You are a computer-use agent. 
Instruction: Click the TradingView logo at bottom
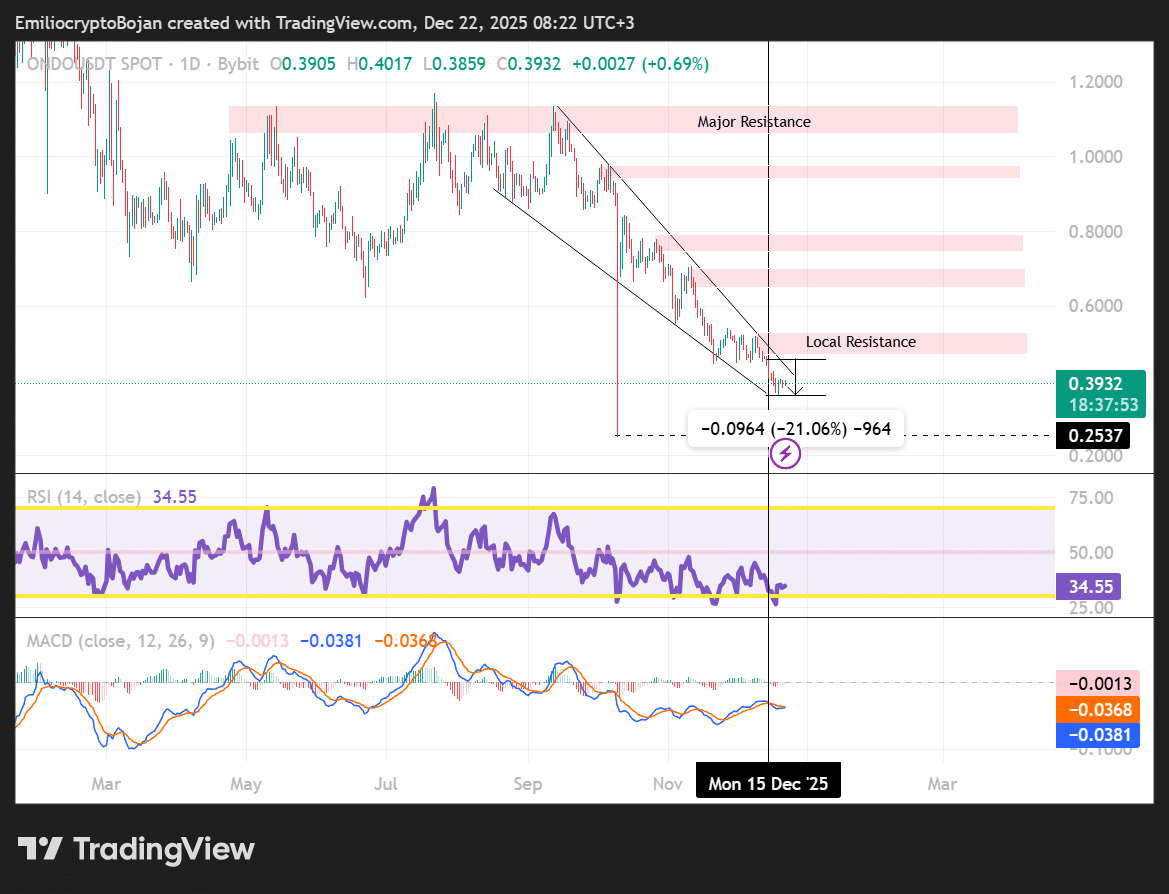[136, 849]
